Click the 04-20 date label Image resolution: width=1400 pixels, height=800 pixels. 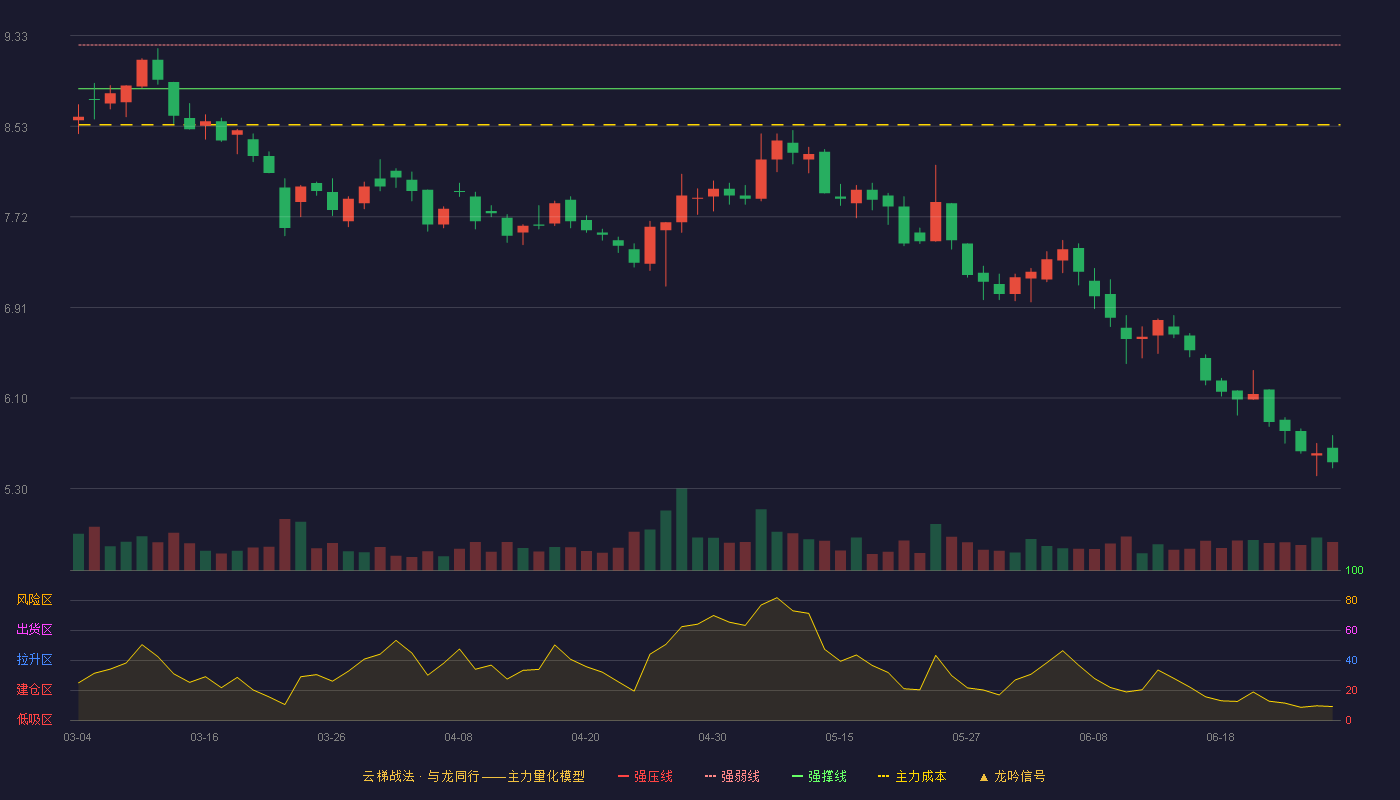pos(585,737)
